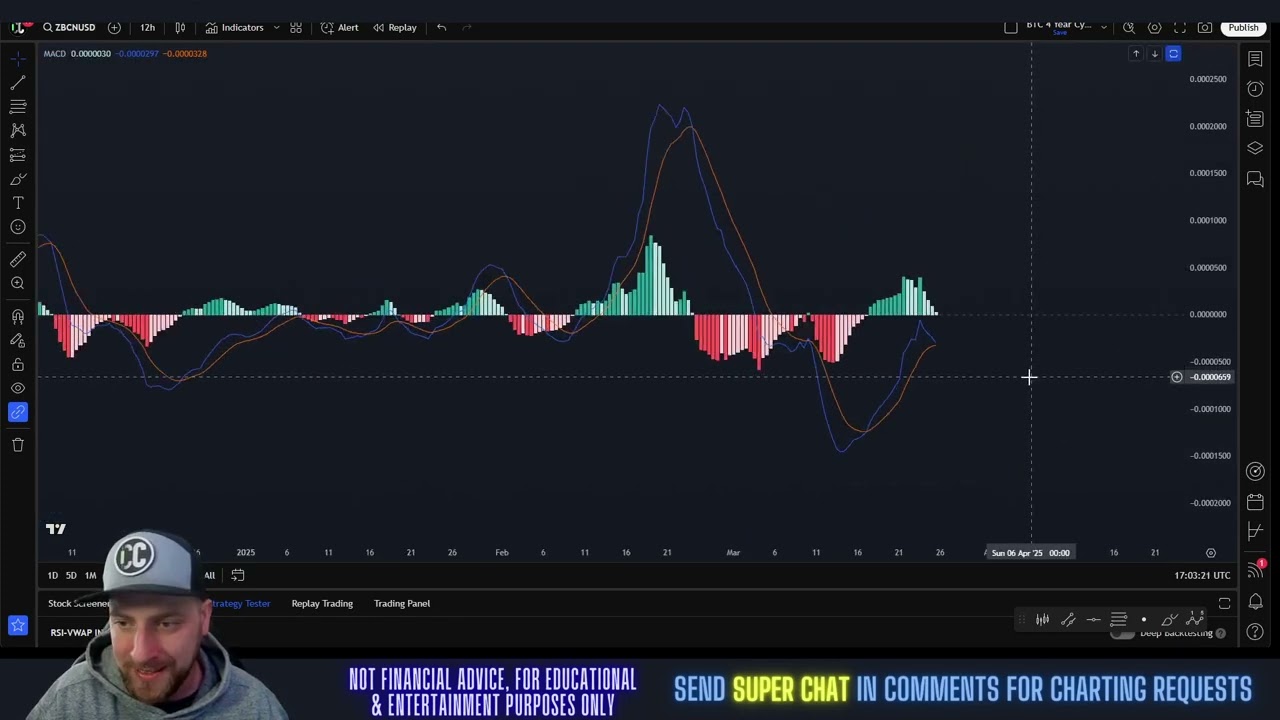Move the MACD pane down

1154,54
